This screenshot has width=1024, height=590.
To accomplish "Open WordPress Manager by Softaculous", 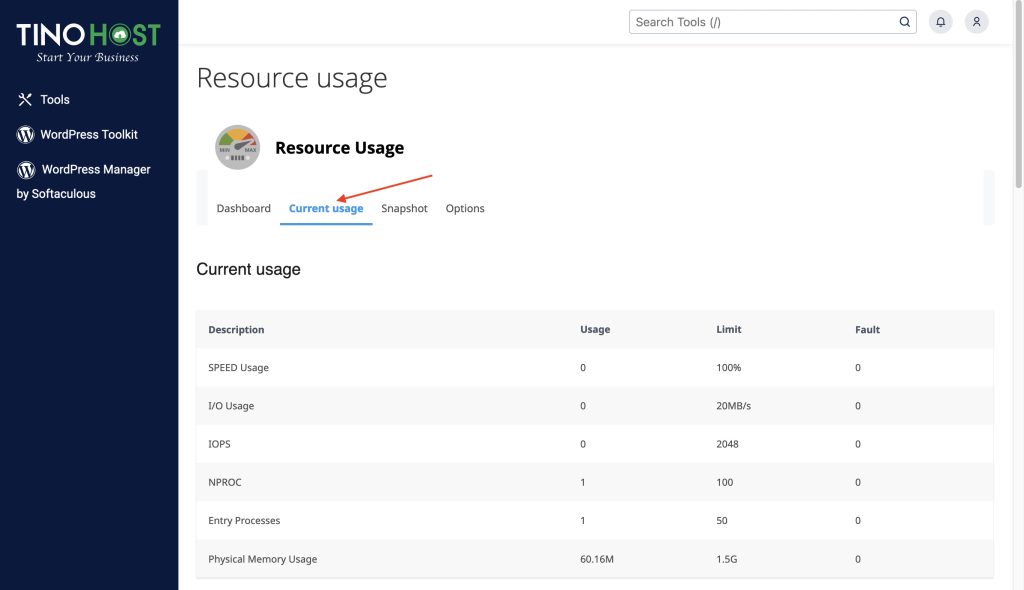I will (x=84, y=181).
